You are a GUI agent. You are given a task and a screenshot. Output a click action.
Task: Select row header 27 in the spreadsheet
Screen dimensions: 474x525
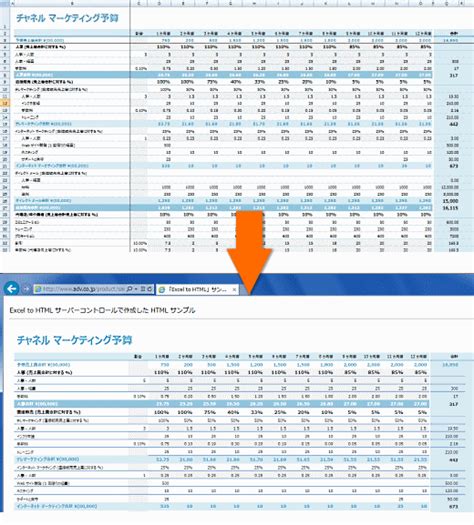pyautogui.click(x=5, y=208)
